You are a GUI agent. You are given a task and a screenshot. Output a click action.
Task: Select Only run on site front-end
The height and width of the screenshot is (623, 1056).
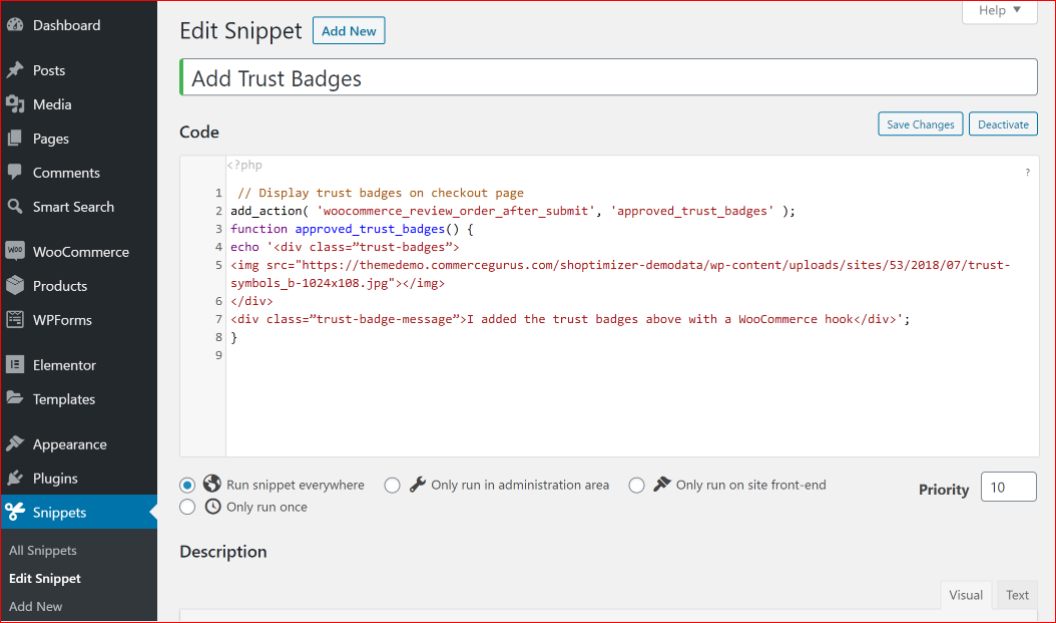pyautogui.click(x=637, y=485)
